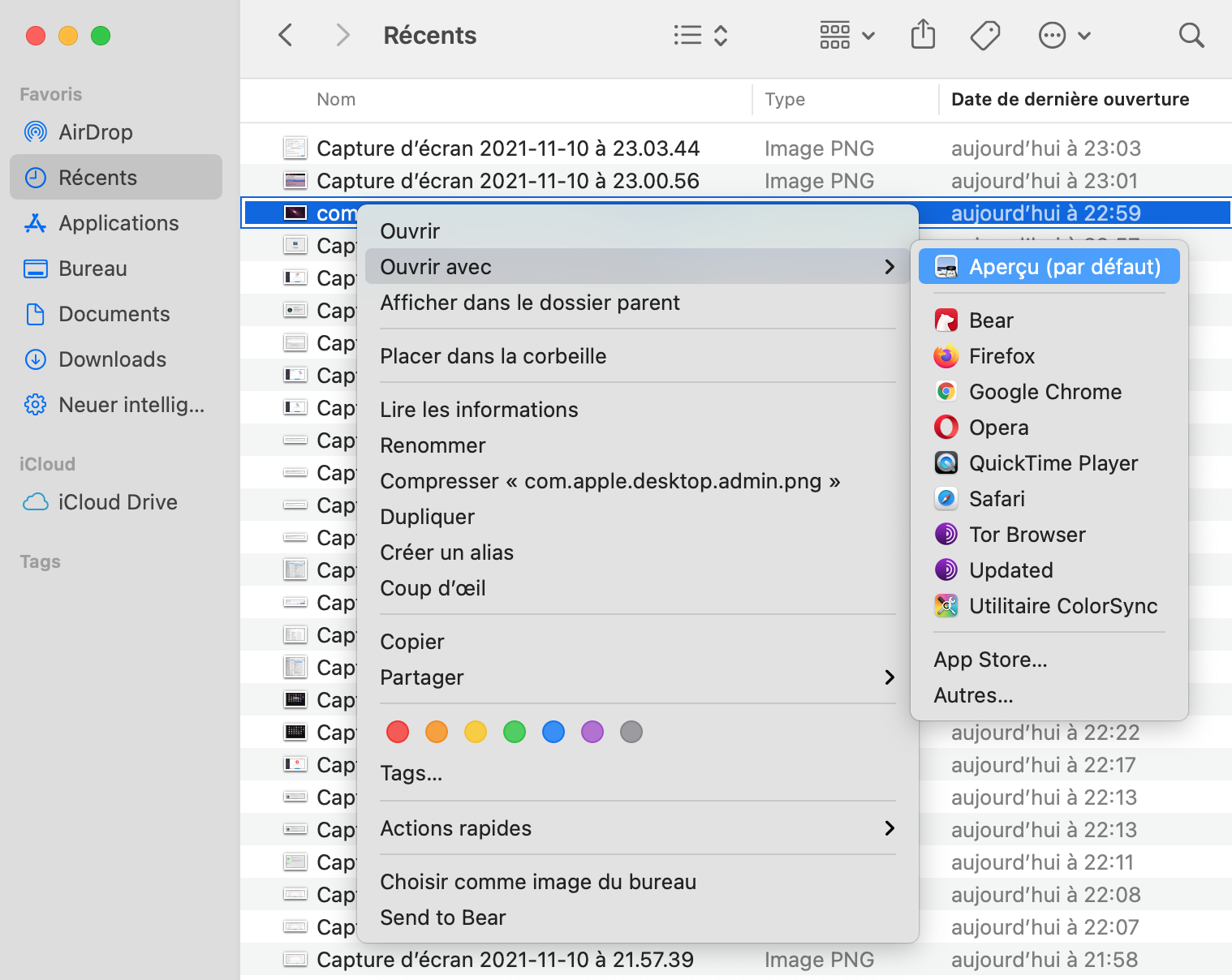Viewport: 1232px width, 980px height.
Task: Sort by the Type column header
Action: pos(785,99)
